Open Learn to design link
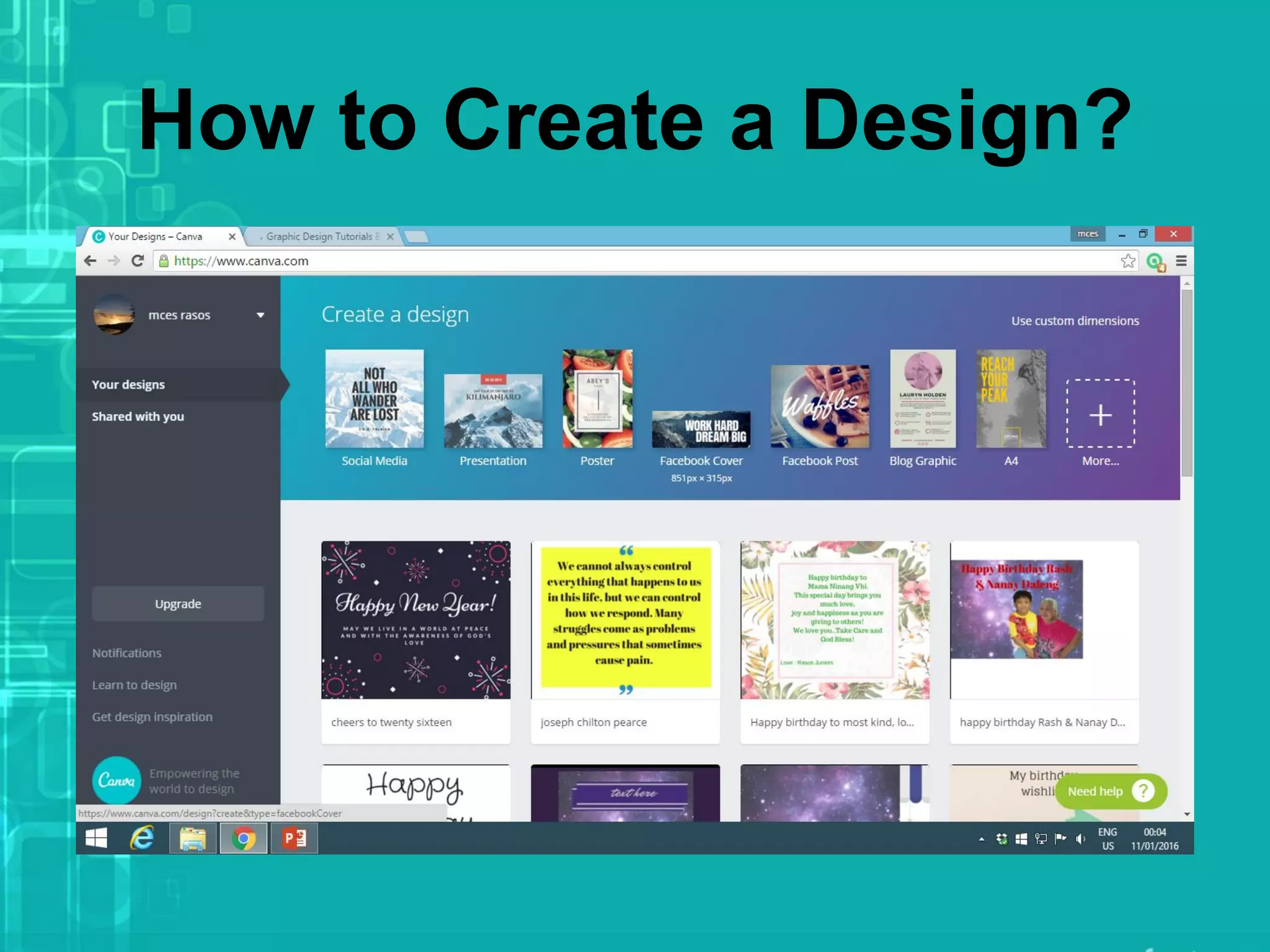This screenshot has width=1270, height=952. [134, 685]
